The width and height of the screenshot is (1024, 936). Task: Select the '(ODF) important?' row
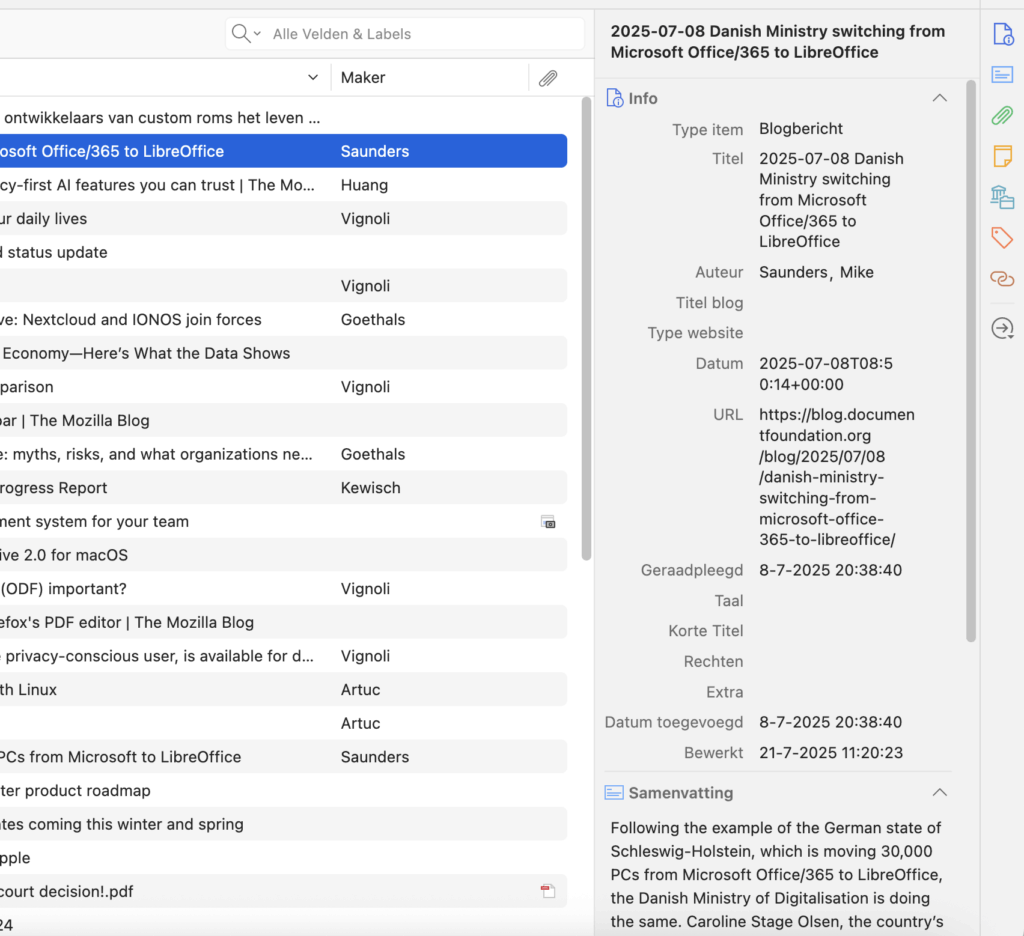(x=283, y=589)
